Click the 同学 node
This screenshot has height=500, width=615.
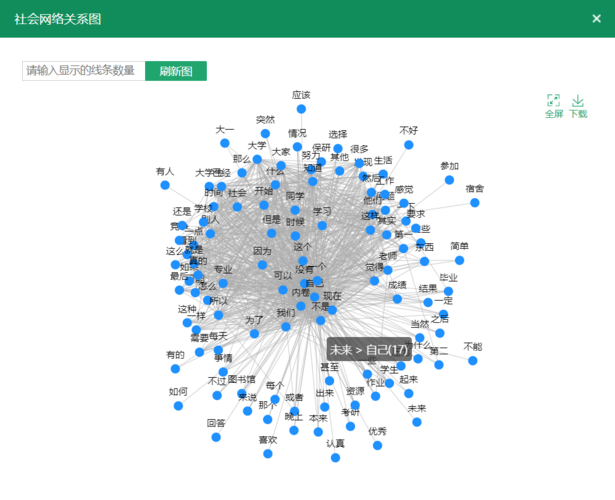(x=295, y=210)
